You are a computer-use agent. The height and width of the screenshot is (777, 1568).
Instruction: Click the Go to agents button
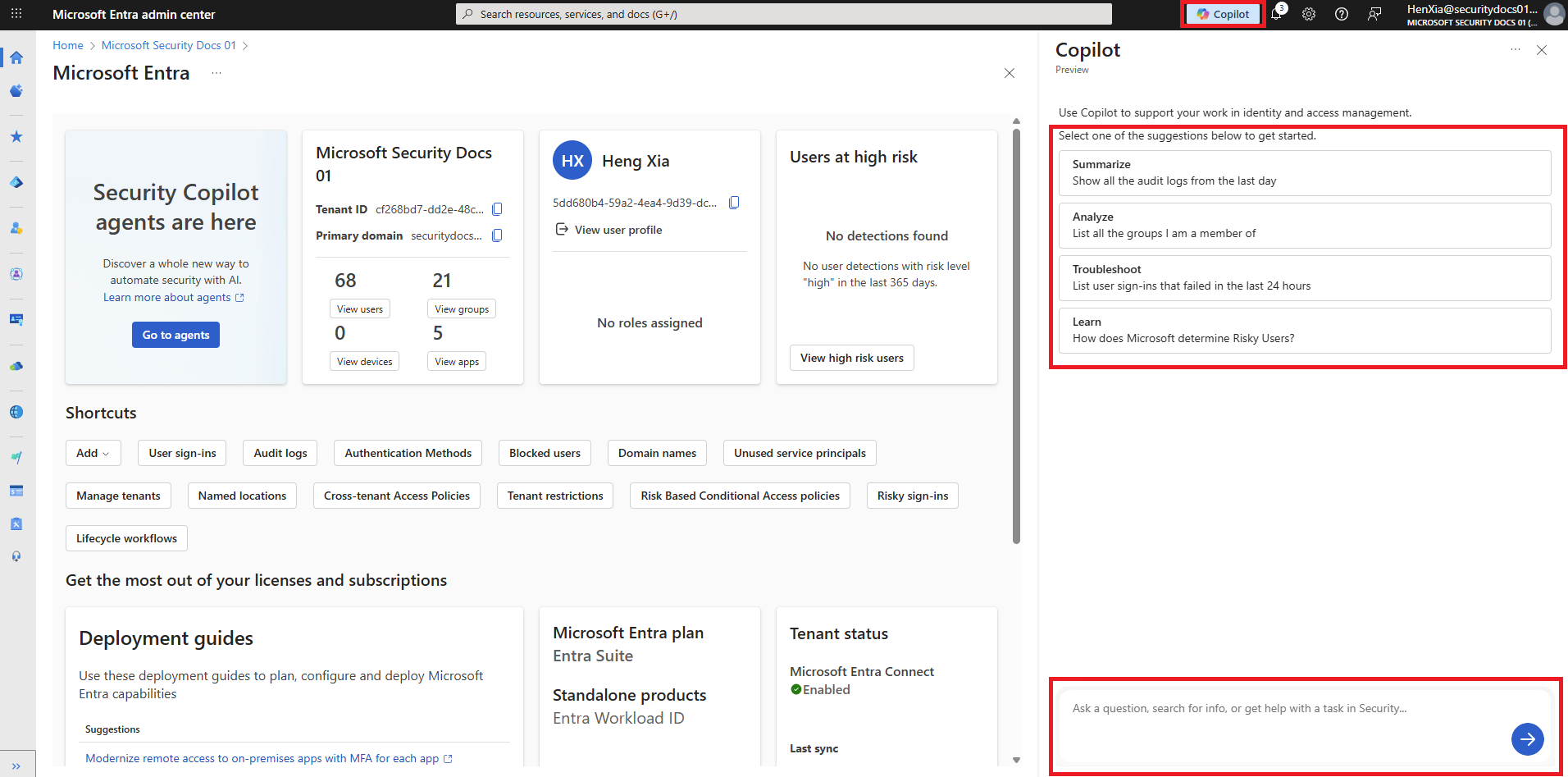(x=175, y=334)
